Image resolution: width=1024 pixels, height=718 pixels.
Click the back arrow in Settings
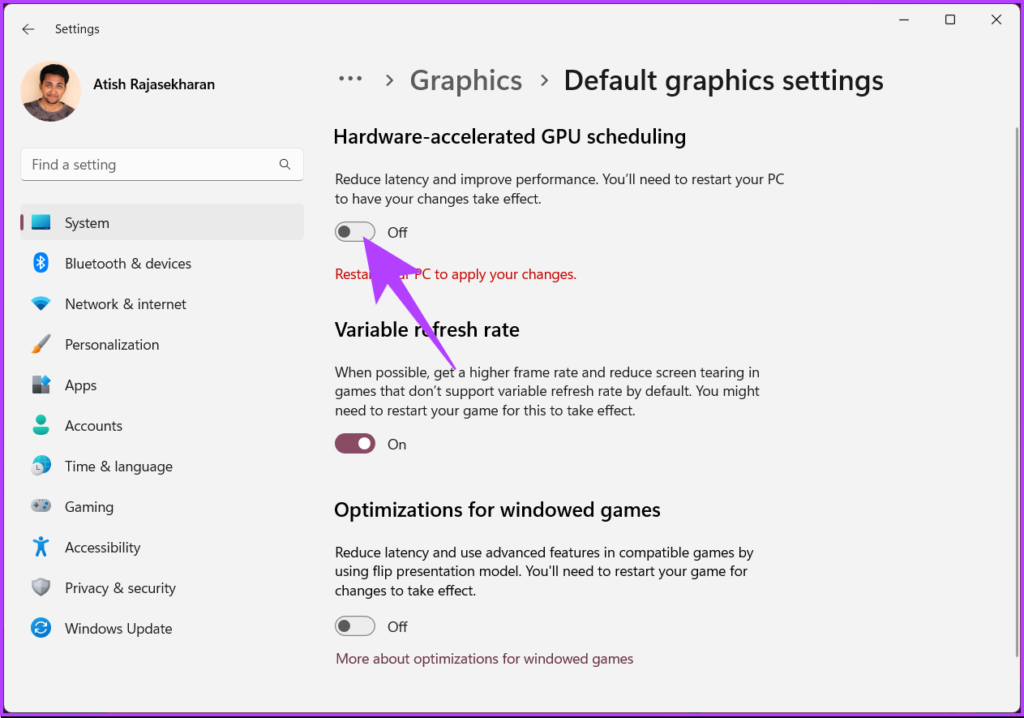point(28,29)
